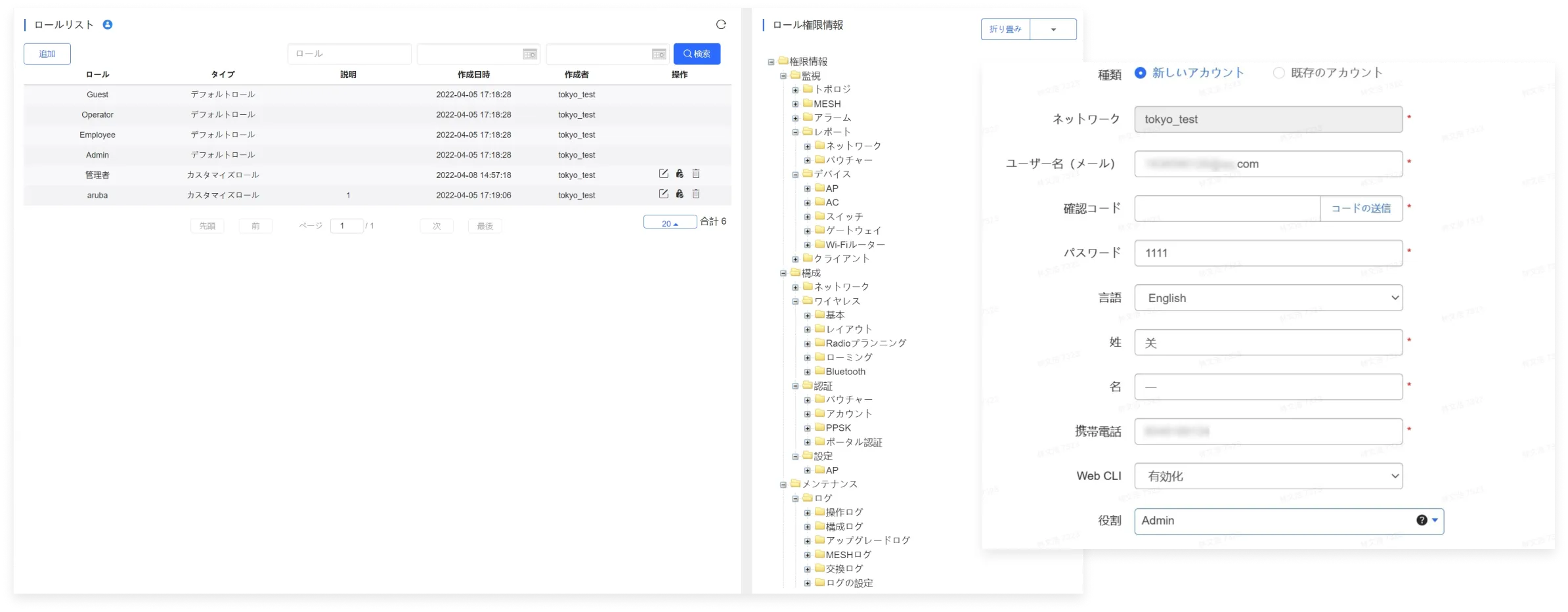Open the Web CLI 有効化 dropdown
The image size is (1568, 612).
(1268, 476)
